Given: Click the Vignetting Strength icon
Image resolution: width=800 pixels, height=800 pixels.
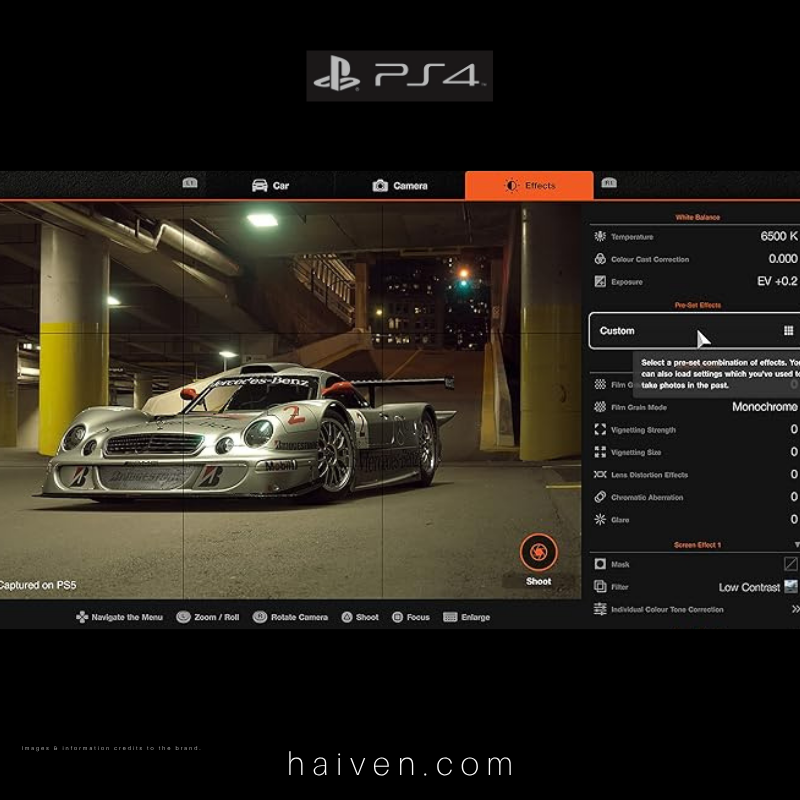Looking at the screenshot, I should click(599, 428).
